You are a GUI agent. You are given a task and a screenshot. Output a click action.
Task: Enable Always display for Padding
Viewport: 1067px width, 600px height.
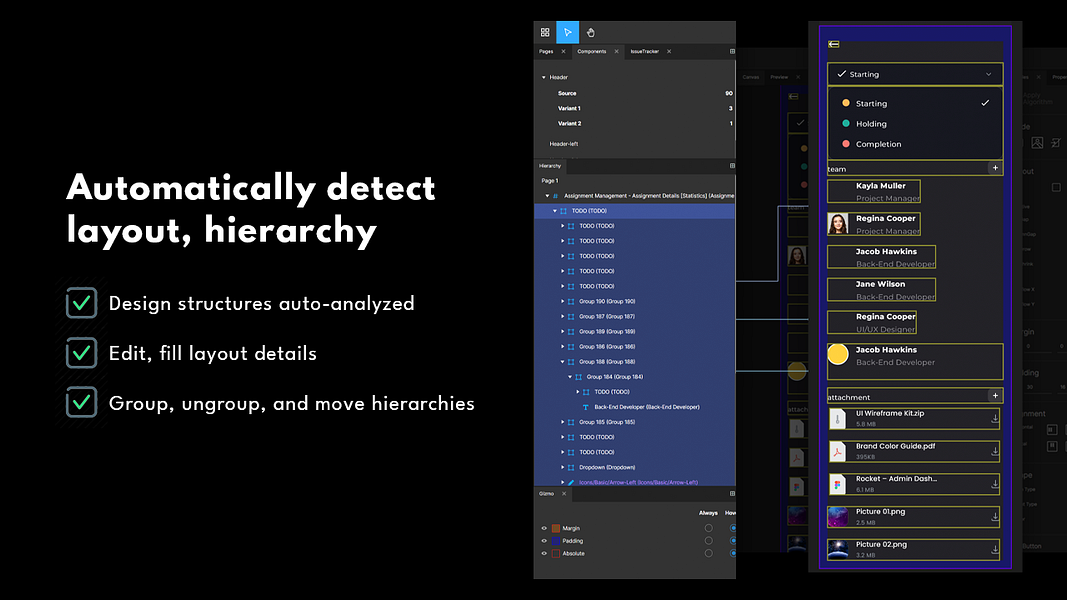pos(709,541)
